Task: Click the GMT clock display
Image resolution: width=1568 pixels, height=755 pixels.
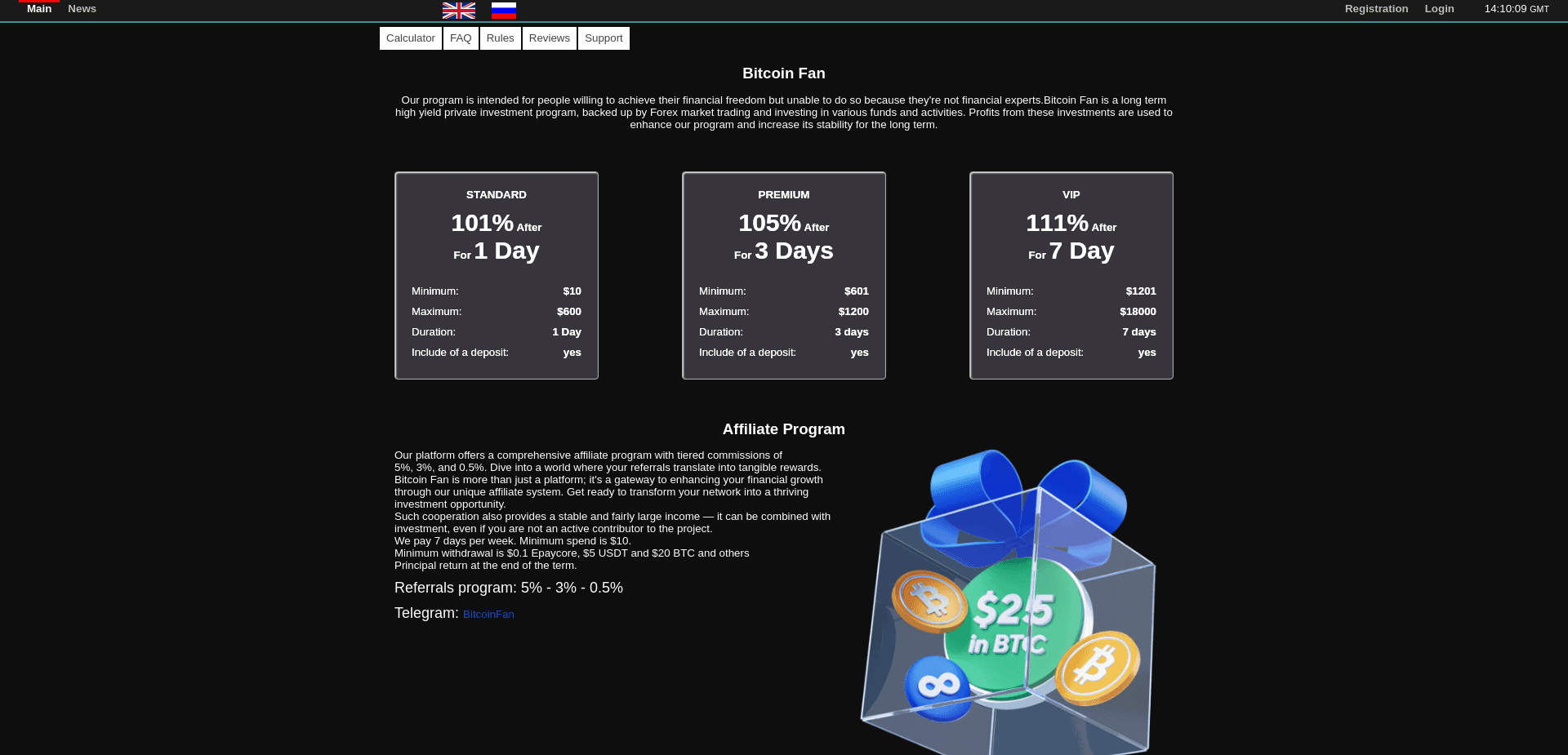Action: (1516, 8)
